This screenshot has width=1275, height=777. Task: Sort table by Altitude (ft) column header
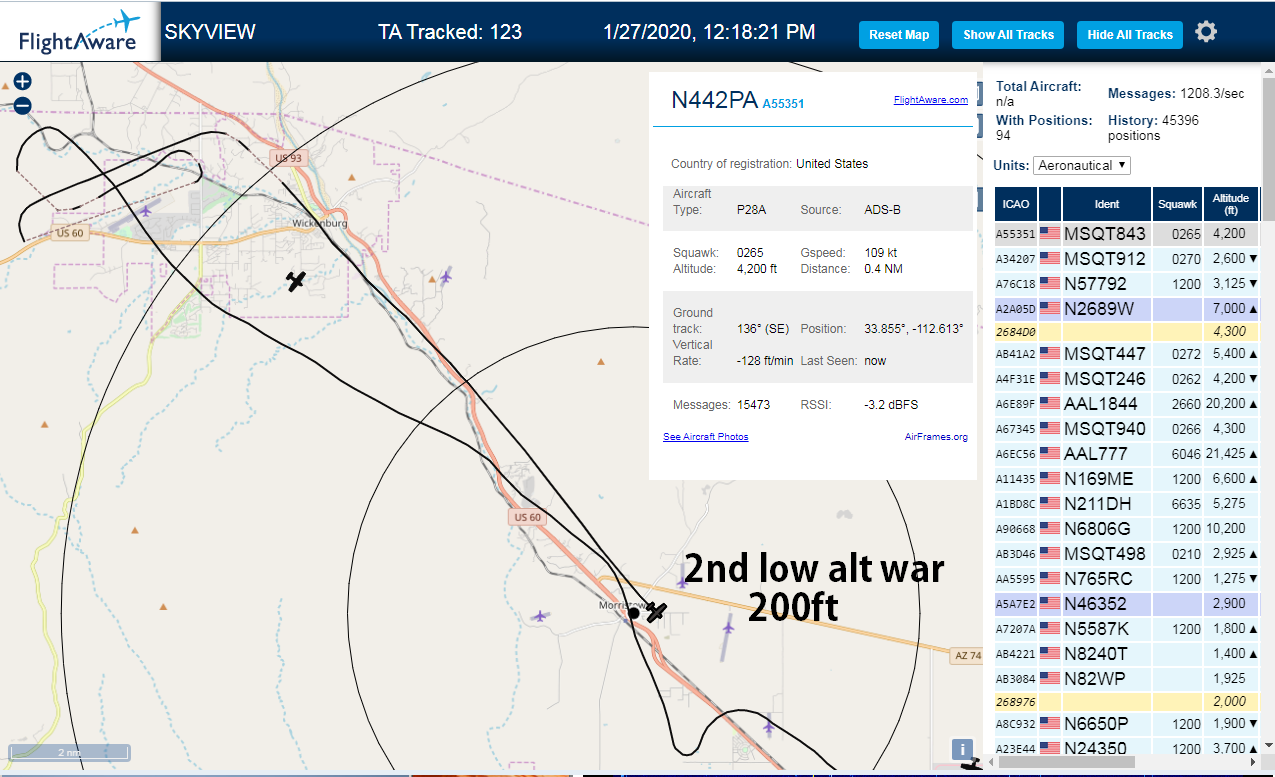click(x=1231, y=204)
